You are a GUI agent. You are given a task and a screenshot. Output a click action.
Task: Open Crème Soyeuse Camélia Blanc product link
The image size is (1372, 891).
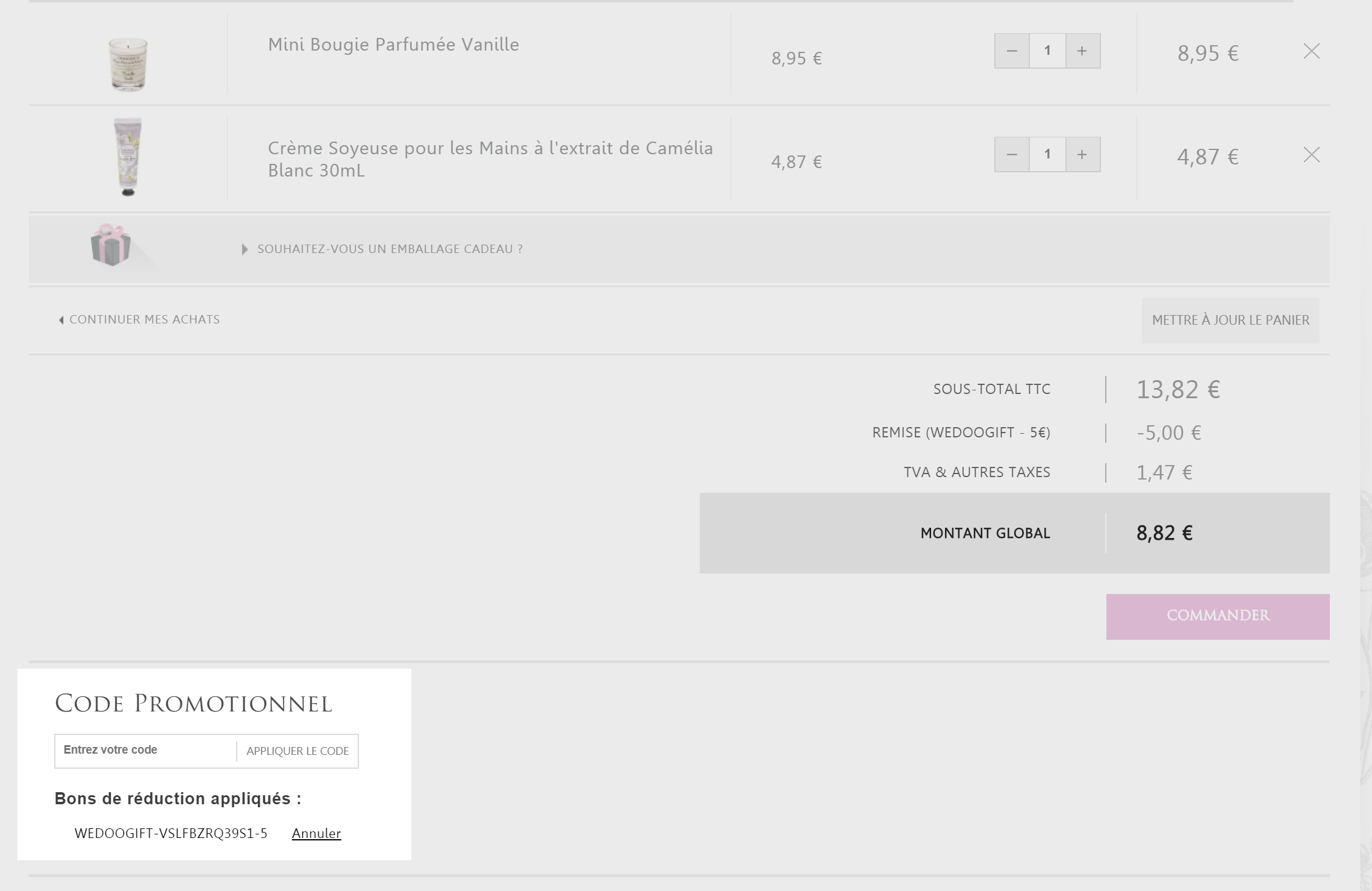(490, 159)
